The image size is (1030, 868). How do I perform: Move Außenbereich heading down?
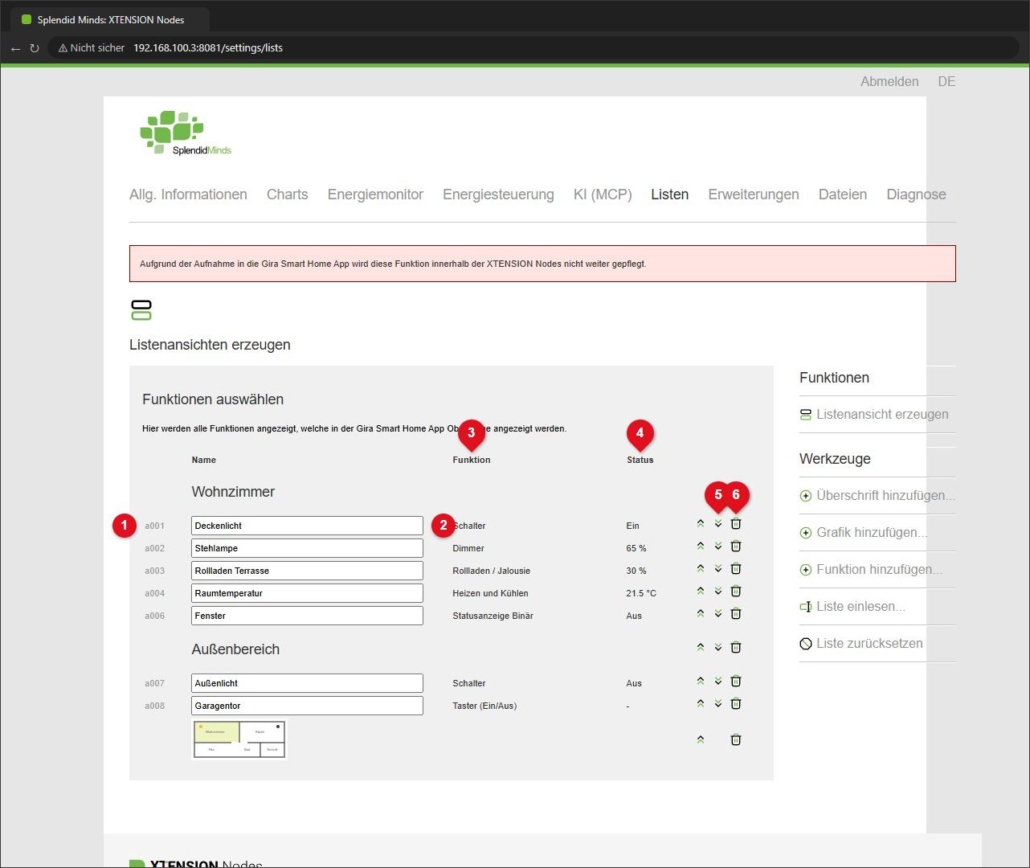click(x=718, y=647)
